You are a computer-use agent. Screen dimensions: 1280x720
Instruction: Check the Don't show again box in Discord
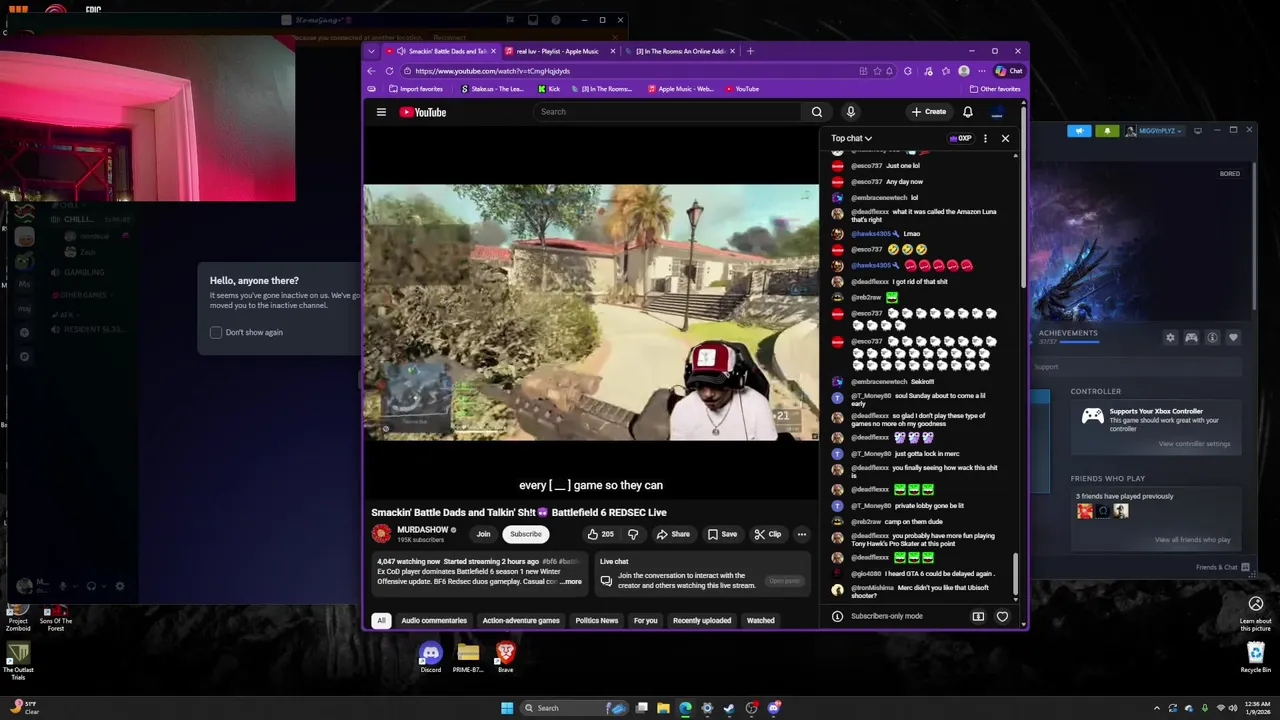pyautogui.click(x=216, y=332)
